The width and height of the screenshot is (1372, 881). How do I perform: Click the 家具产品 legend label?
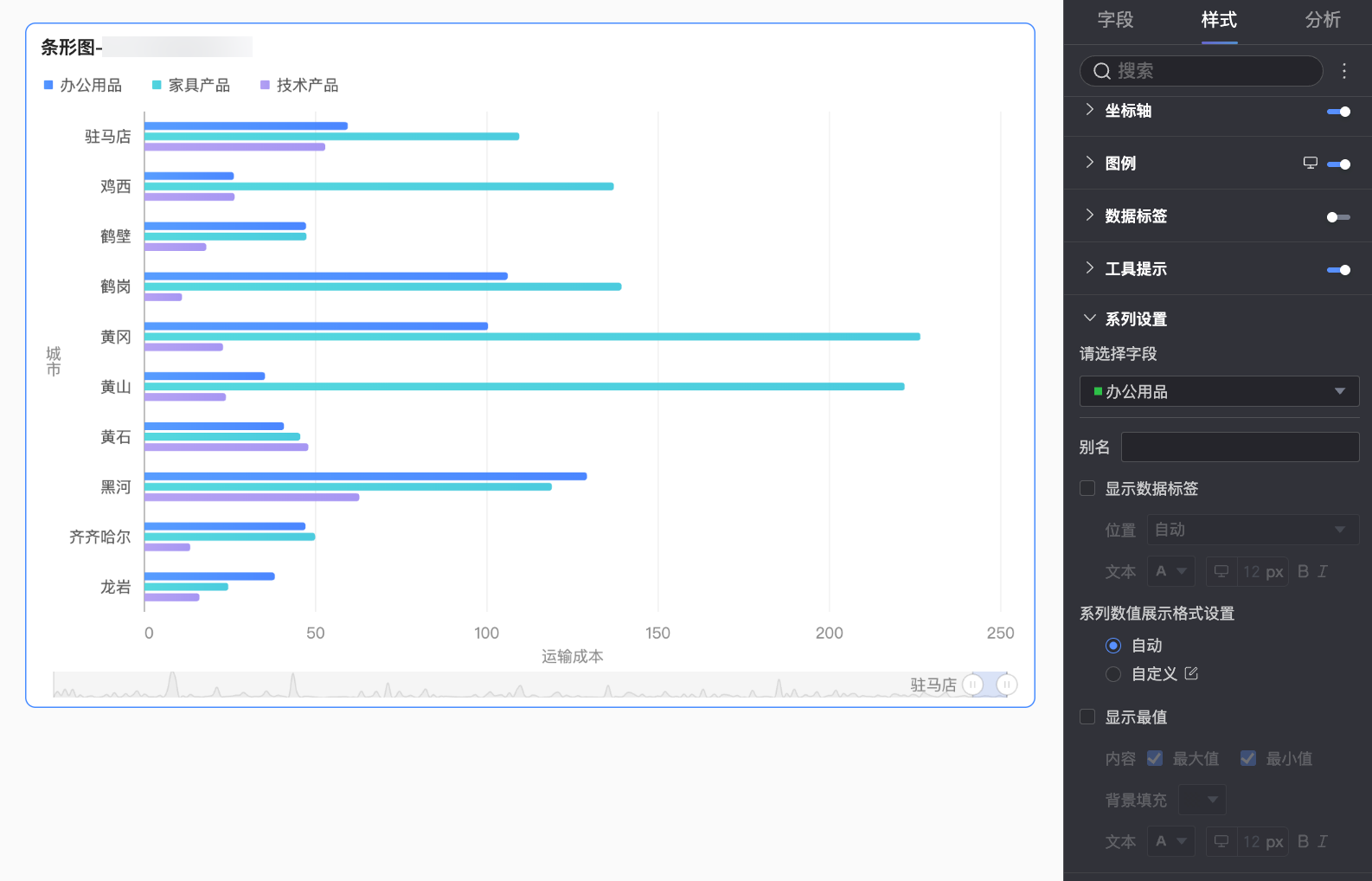[199, 85]
